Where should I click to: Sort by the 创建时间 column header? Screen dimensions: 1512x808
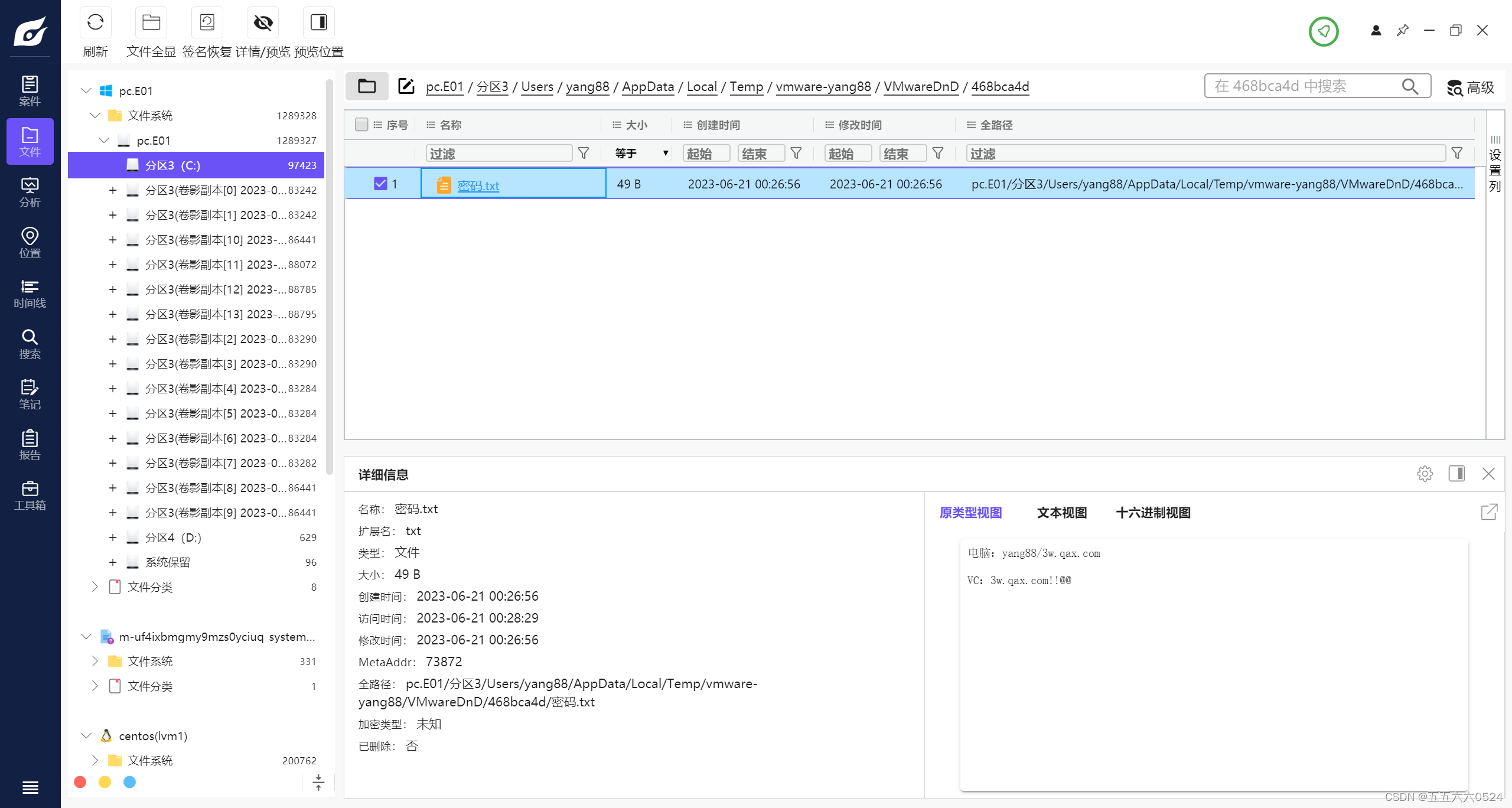718,125
